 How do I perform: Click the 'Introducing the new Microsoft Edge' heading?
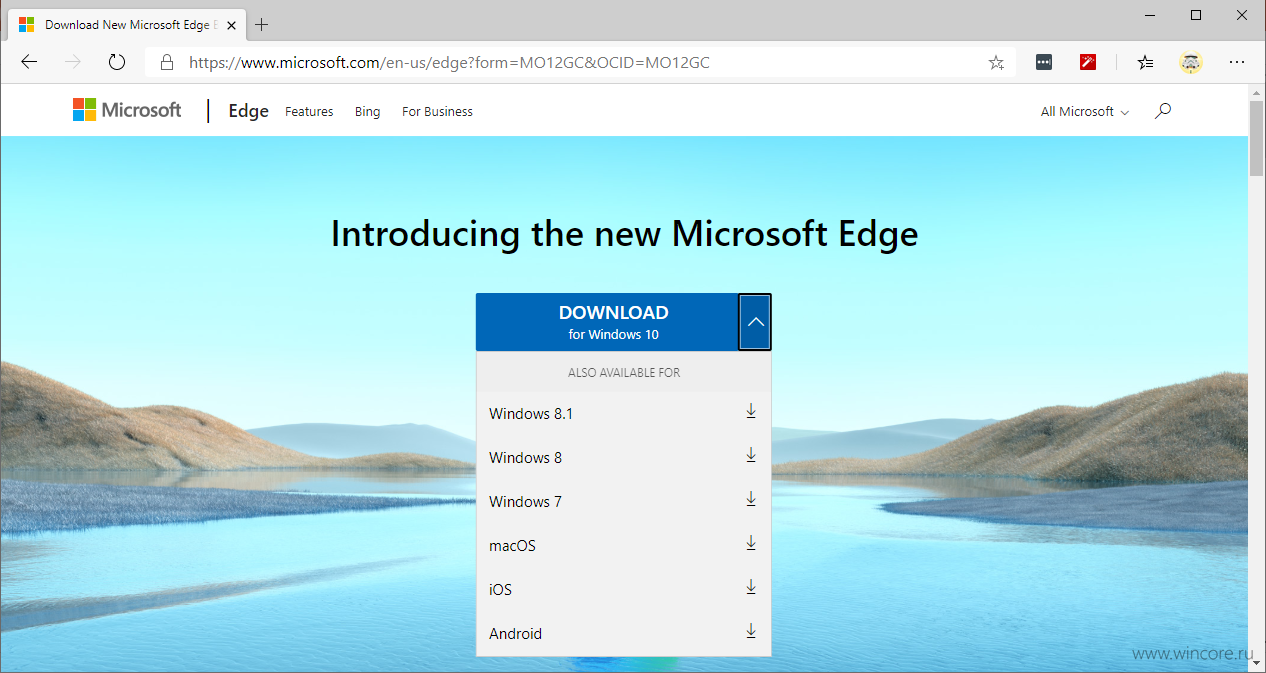(x=624, y=234)
